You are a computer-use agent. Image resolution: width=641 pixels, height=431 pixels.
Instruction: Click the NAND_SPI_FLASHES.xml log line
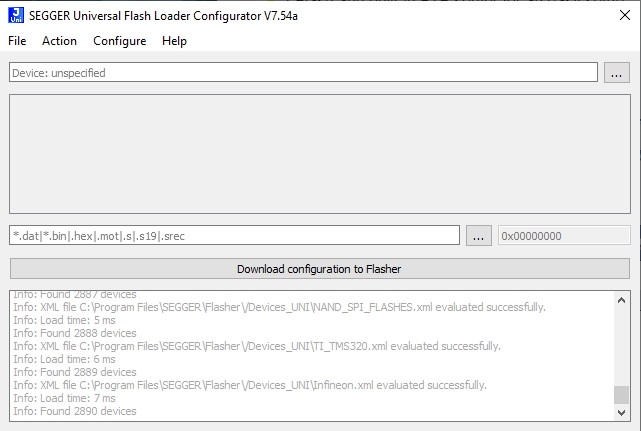(x=279, y=307)
